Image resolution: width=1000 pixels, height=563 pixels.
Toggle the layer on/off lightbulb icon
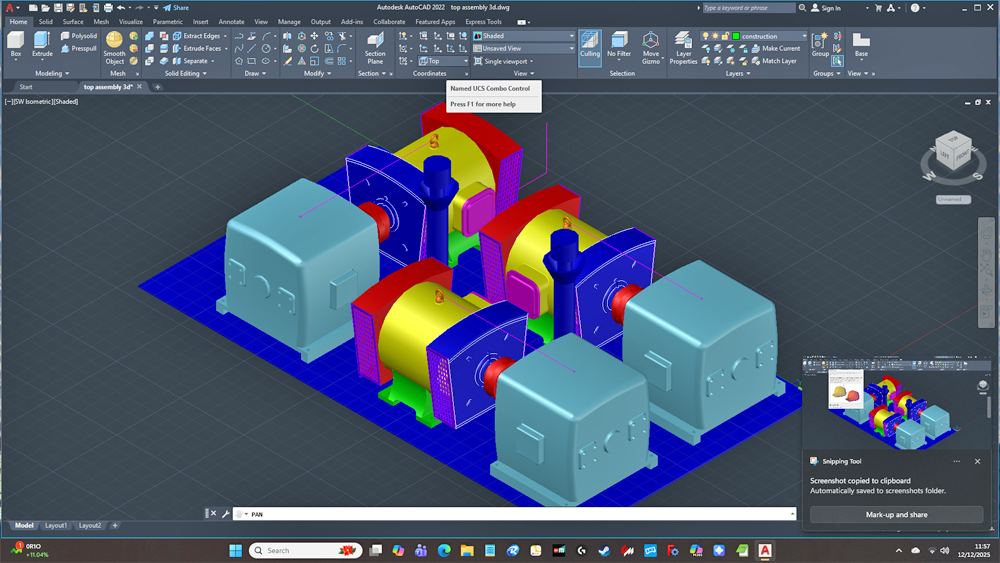click(706, 36)
